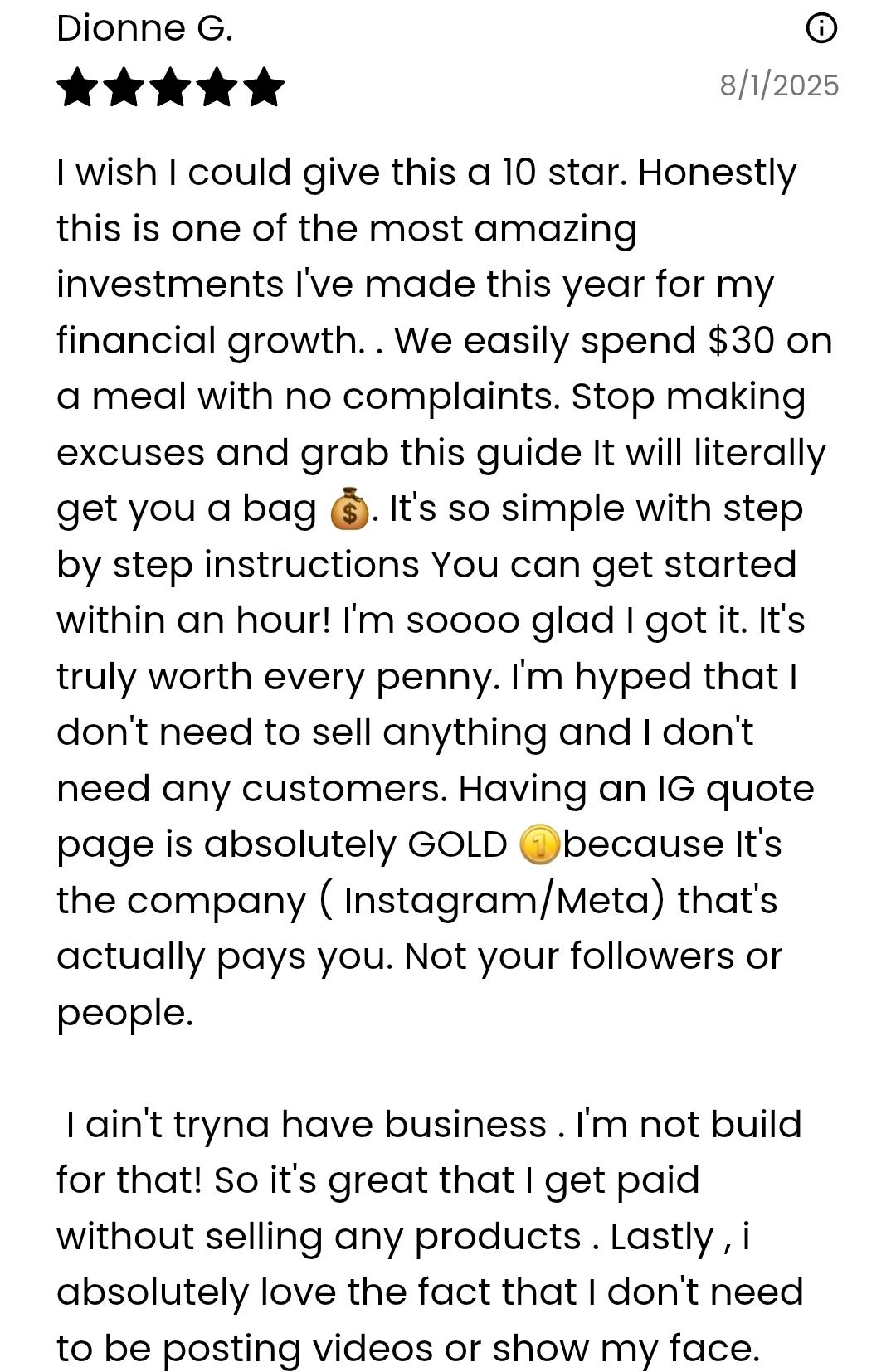Screen dimensions: 896x1372
Task: Click the fourth star in the rating
Action: coord(217,87)
